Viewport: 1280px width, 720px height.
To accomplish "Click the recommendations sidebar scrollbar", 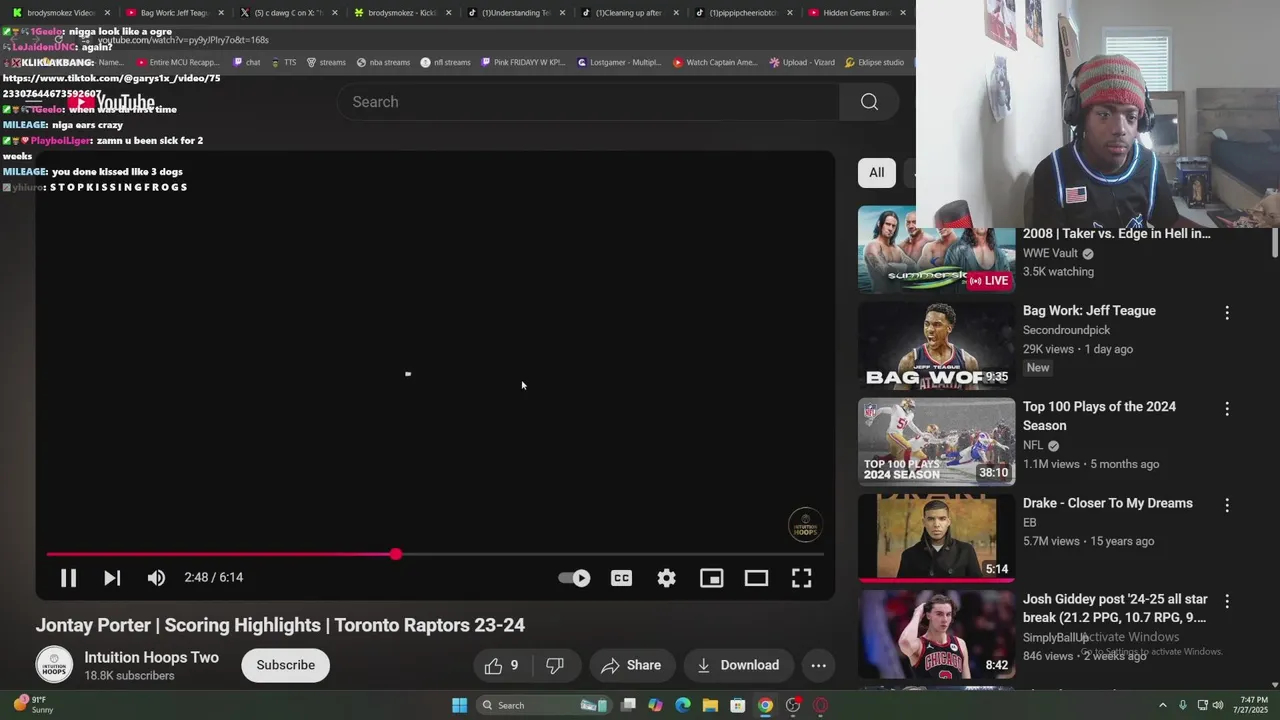I will [1274, 241].
